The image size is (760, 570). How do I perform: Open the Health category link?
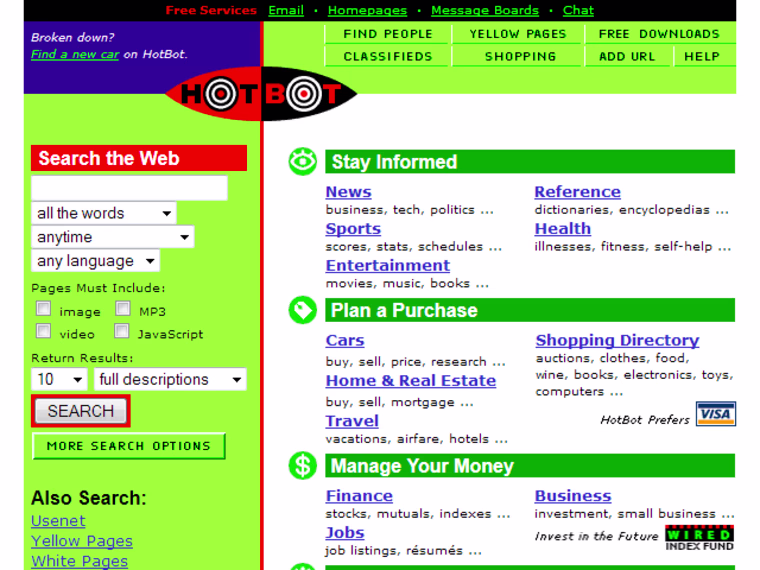point(563,228)
